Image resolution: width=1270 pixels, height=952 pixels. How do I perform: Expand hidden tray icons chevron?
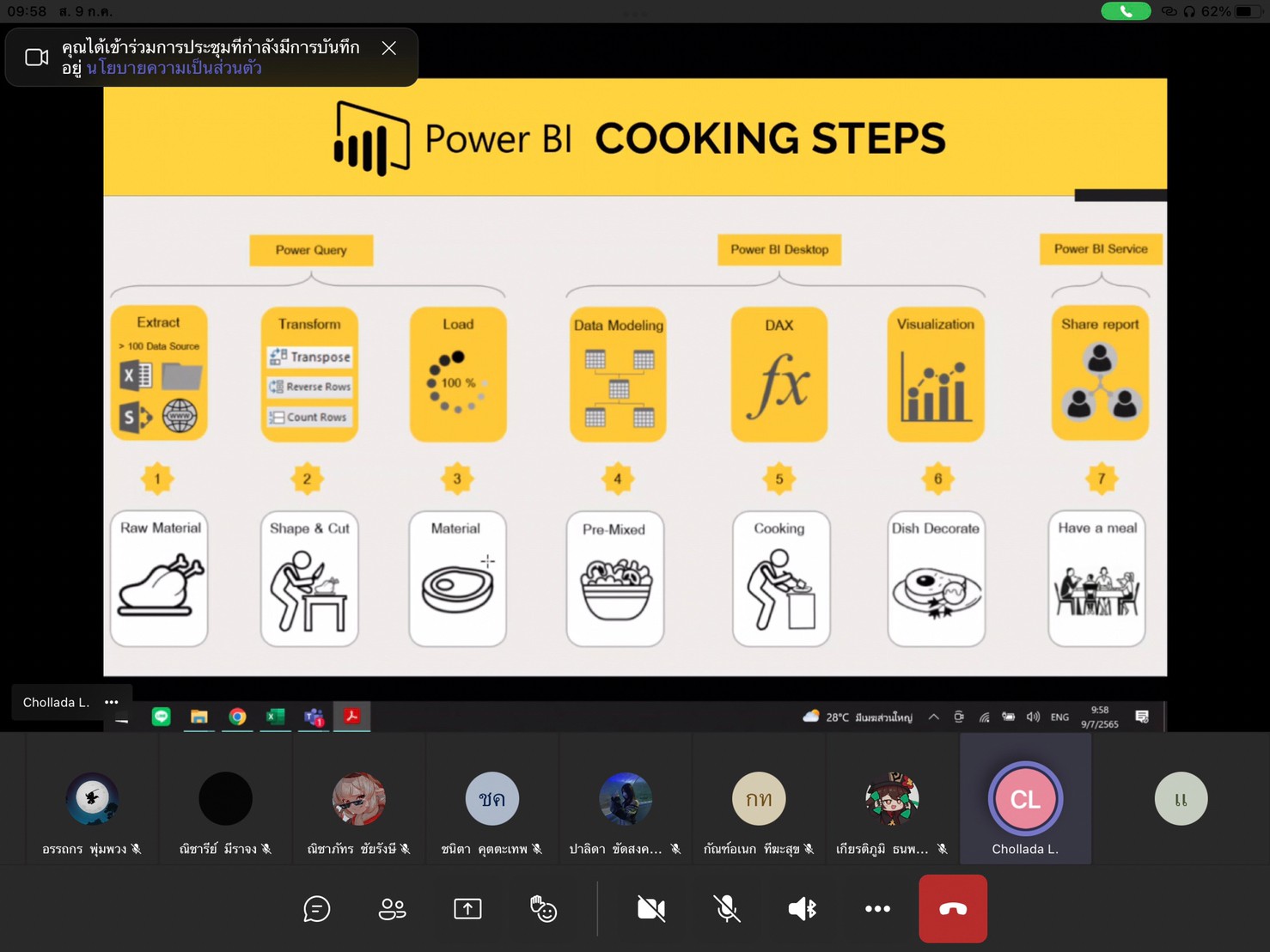(x=933, y=717)
